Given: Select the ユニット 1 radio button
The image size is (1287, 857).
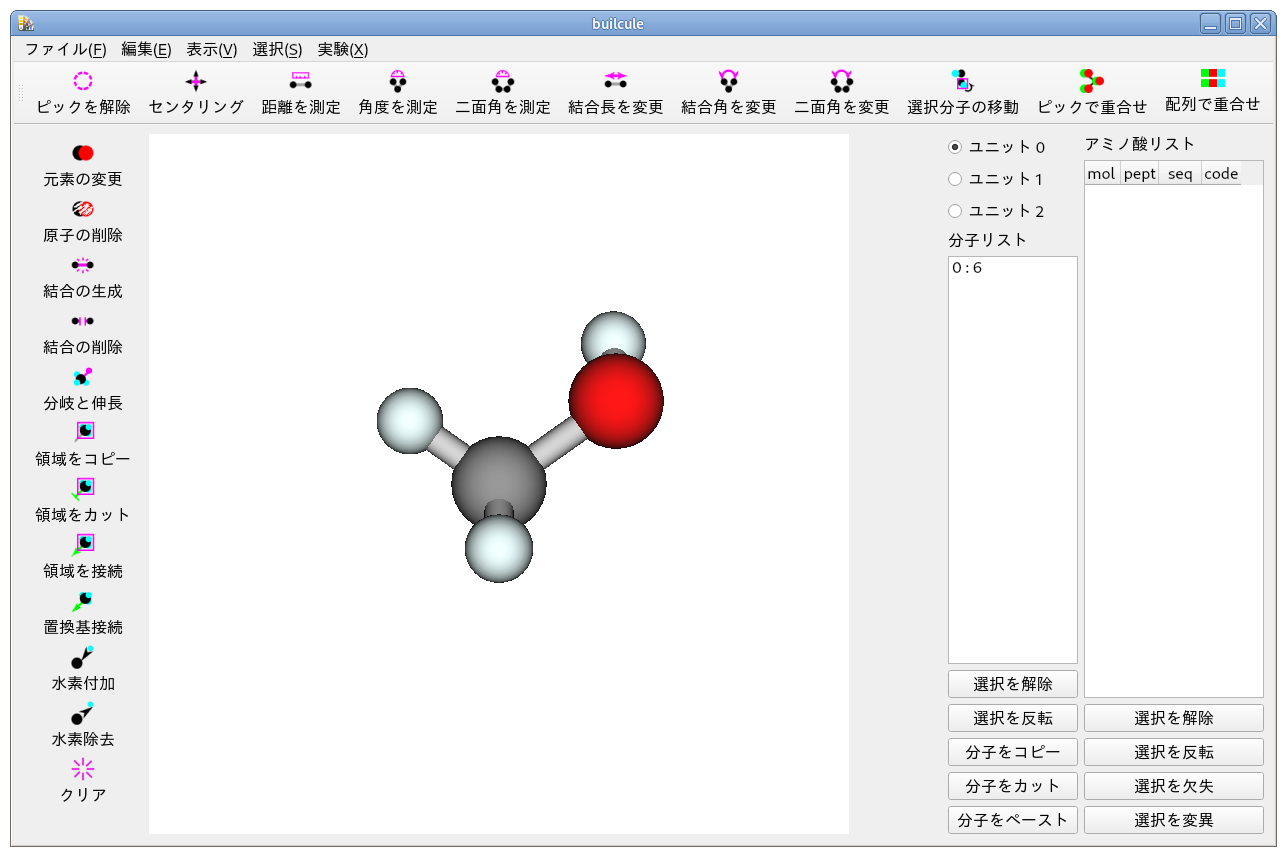Looking at the screenshot, I should coord(957,179).
